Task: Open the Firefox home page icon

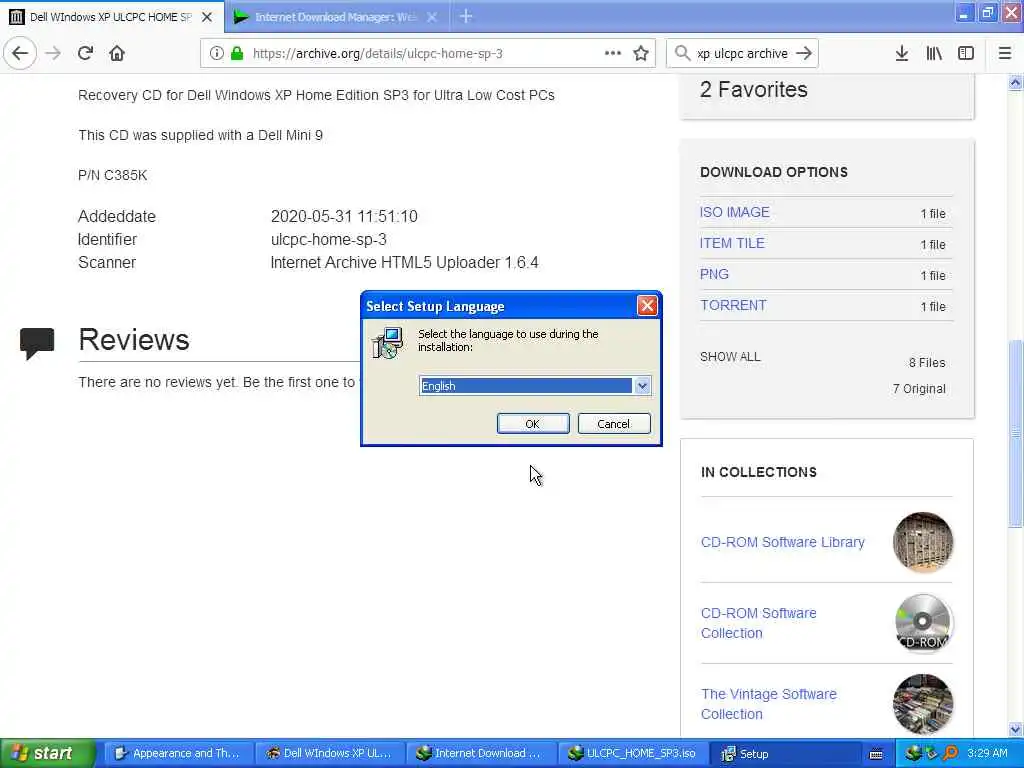Action: 117,53
